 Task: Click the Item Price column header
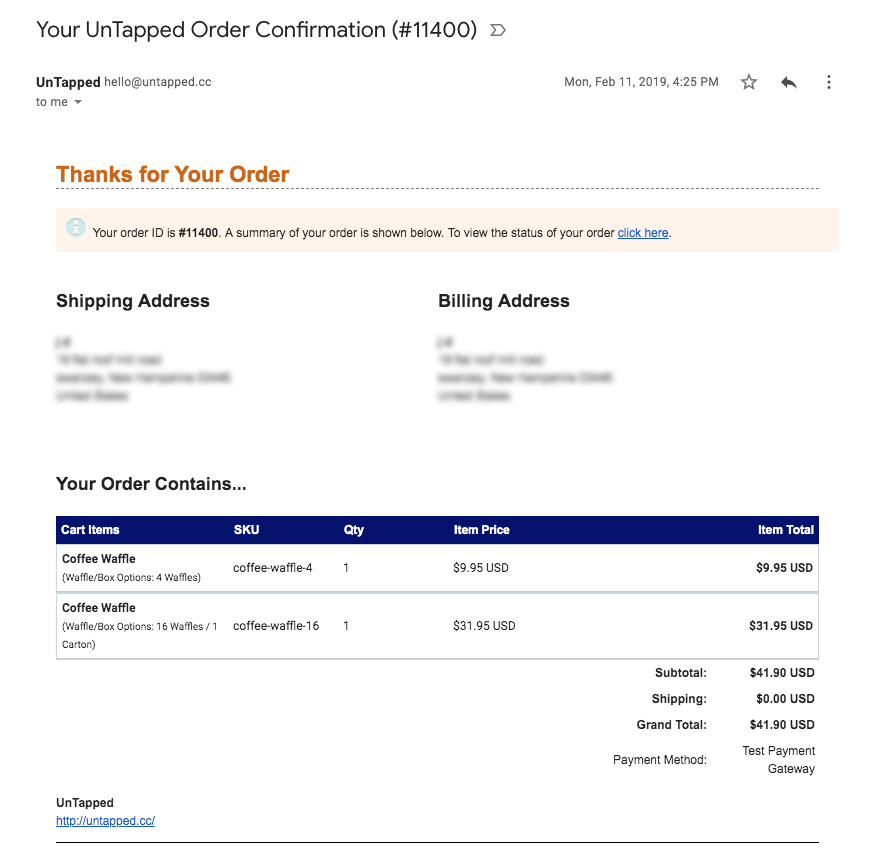[x=482, y=530]
